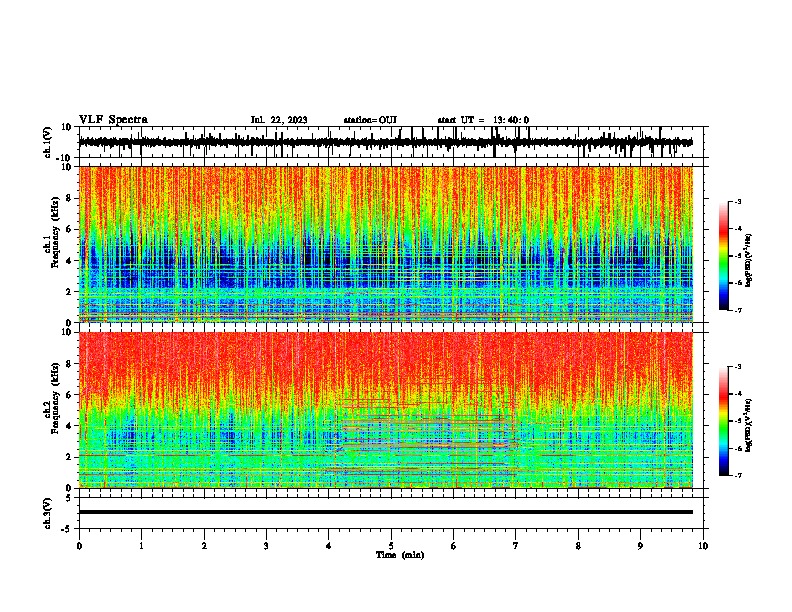Click the ch.2 colorbar "log(PSD)" label
The width and height of the screenshot is (792, 612).
pos(748,425)
